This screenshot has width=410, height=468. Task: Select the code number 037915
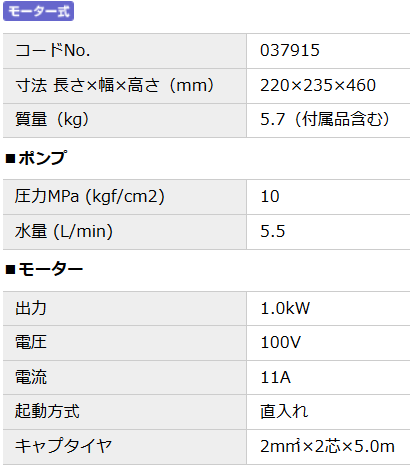tap(290, 51)
